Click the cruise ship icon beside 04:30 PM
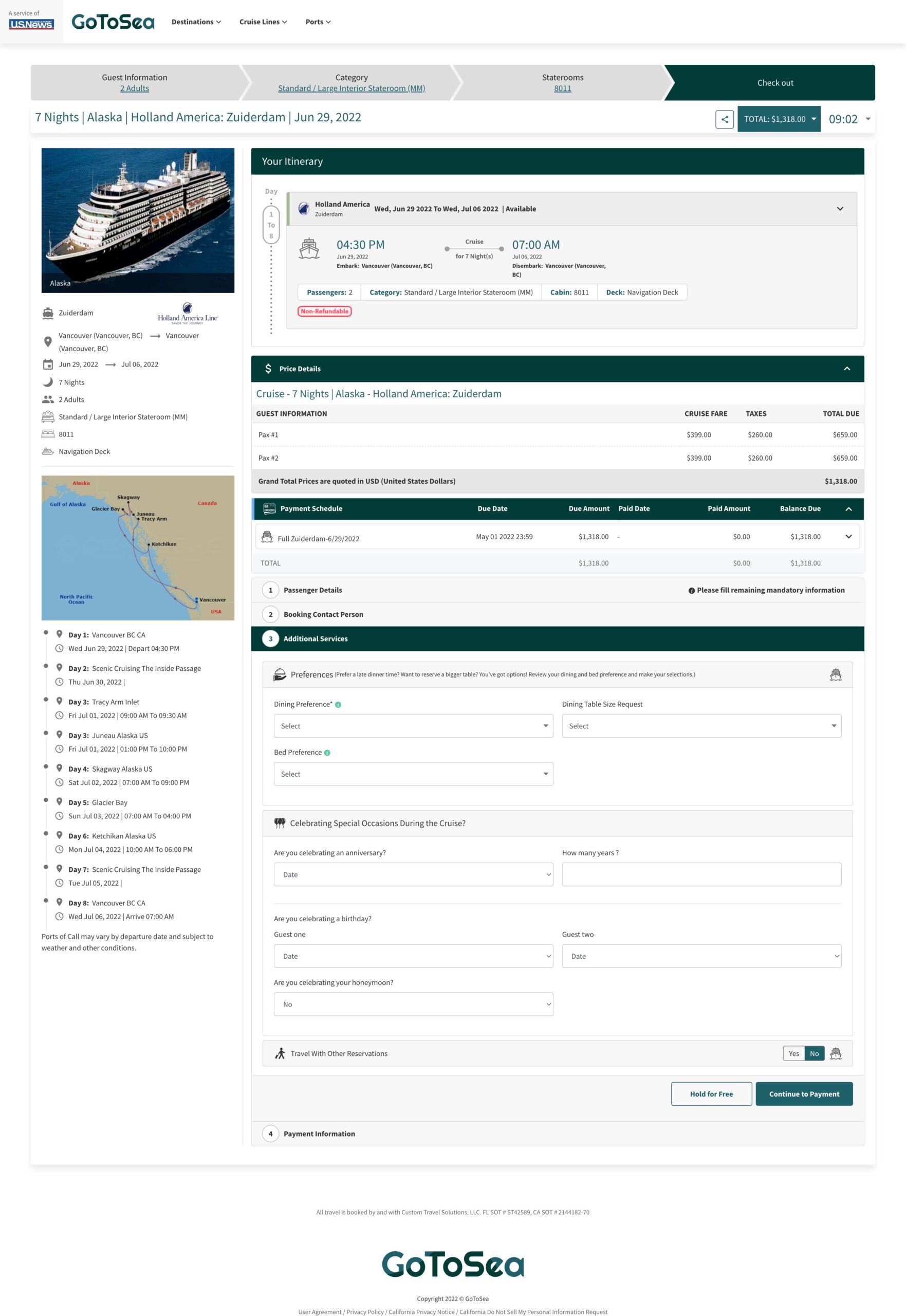Screen dimensions: 906x1316 [309, 249]
